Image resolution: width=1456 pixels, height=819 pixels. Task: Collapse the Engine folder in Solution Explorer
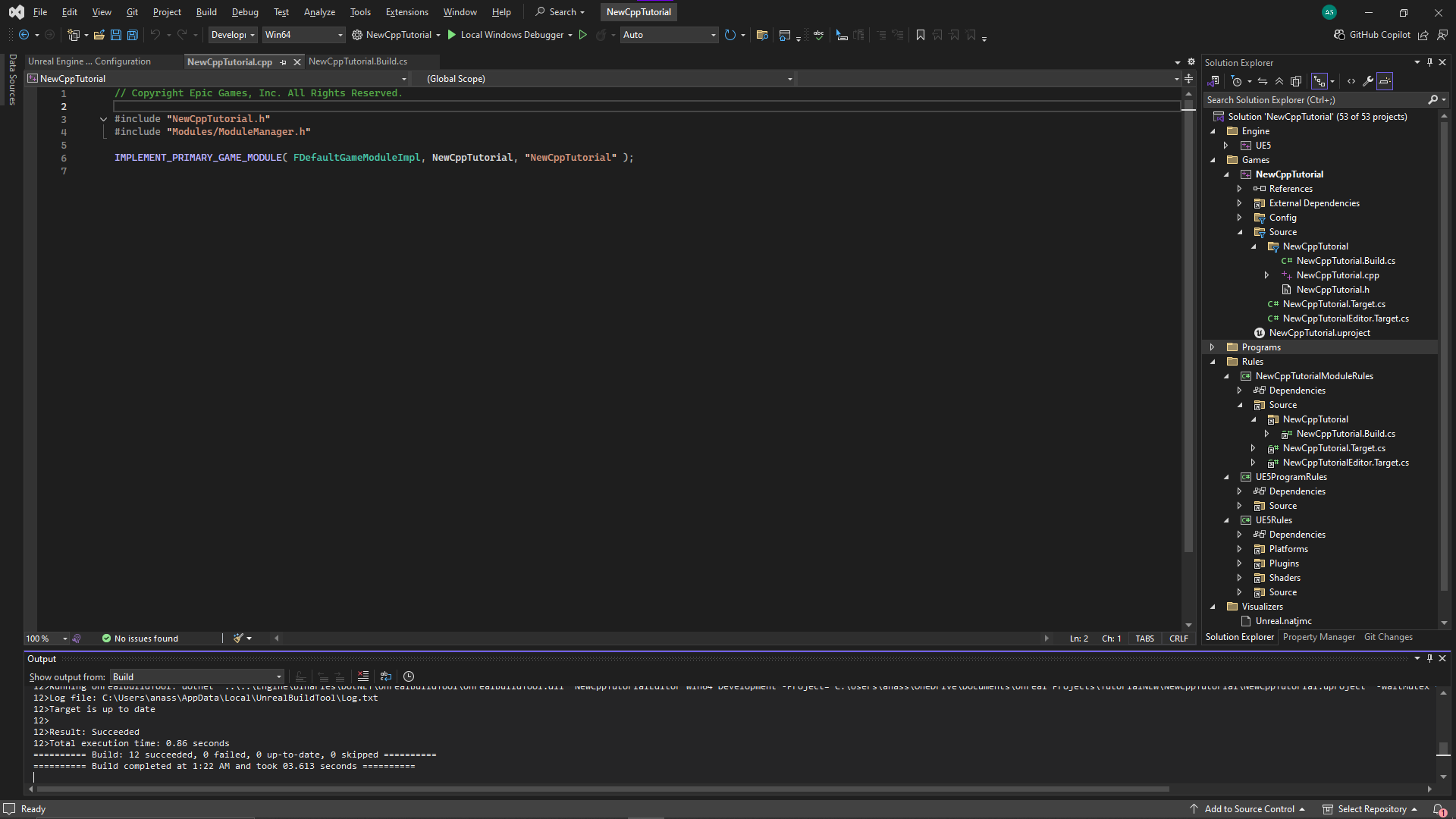pyautogui.click(x=1213, y=131)
